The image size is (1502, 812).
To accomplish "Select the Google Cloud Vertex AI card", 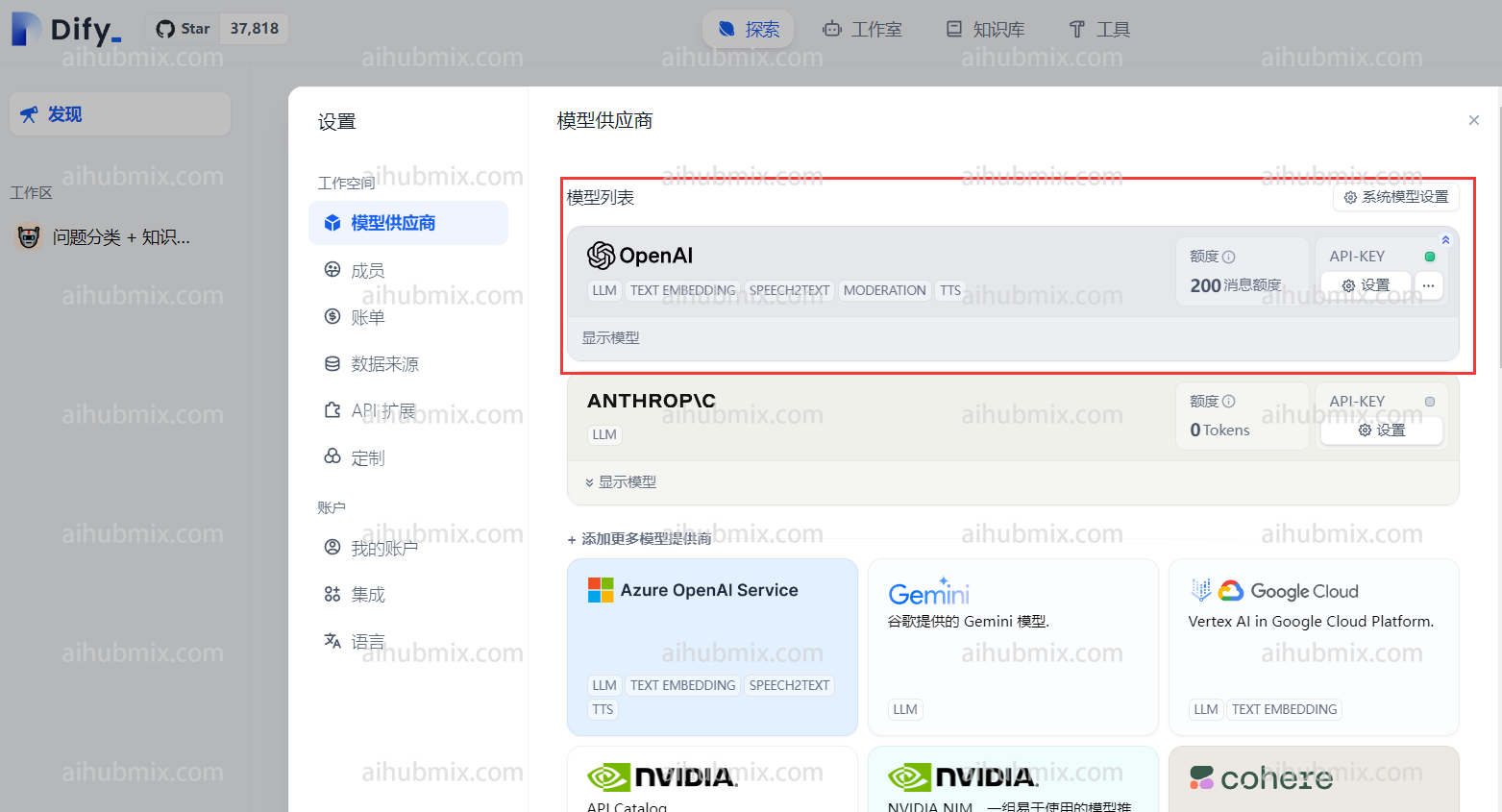I will [x=1314, y=647].
